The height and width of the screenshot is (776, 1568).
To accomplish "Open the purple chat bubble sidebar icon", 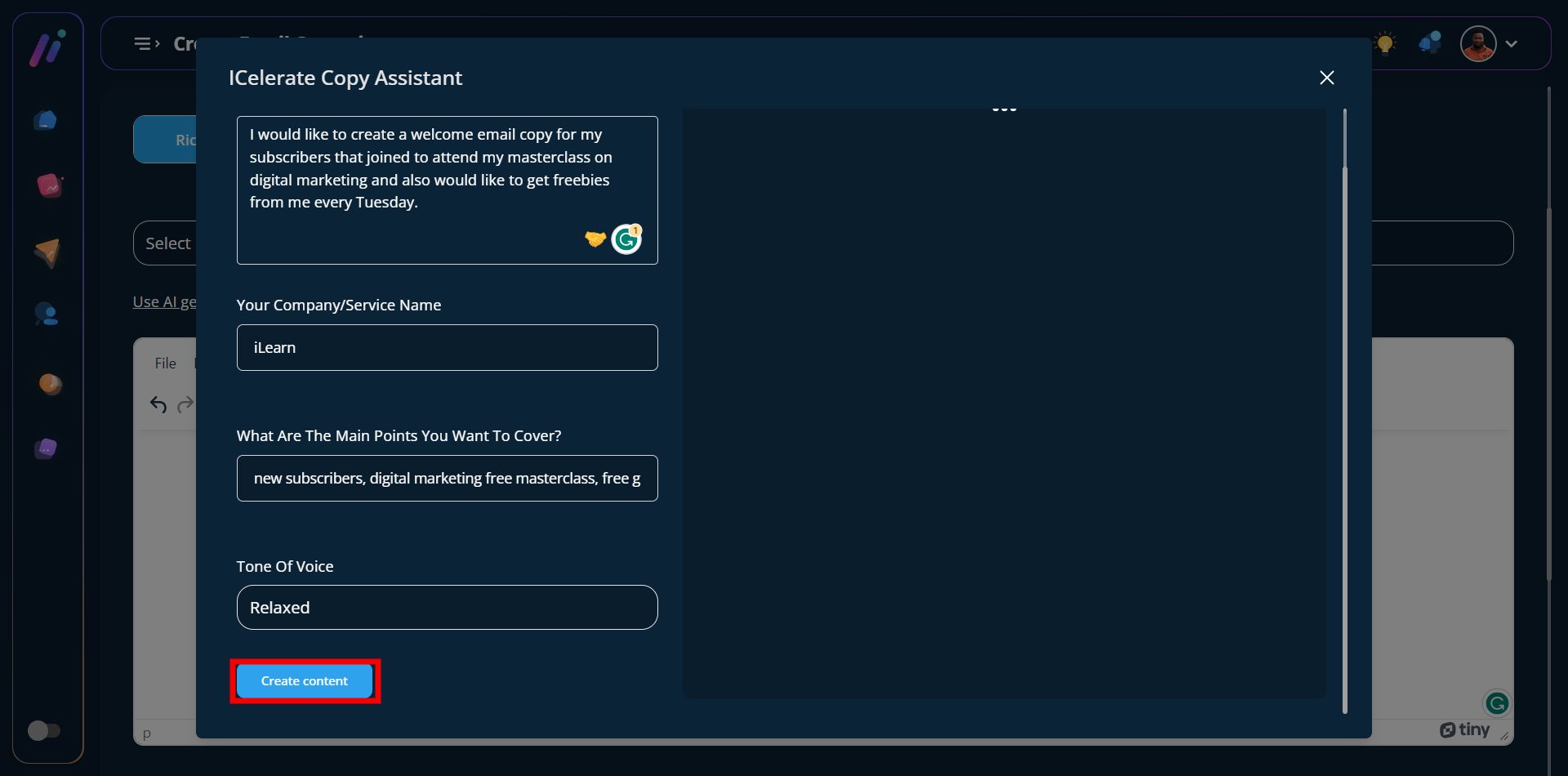I will 47,448.
